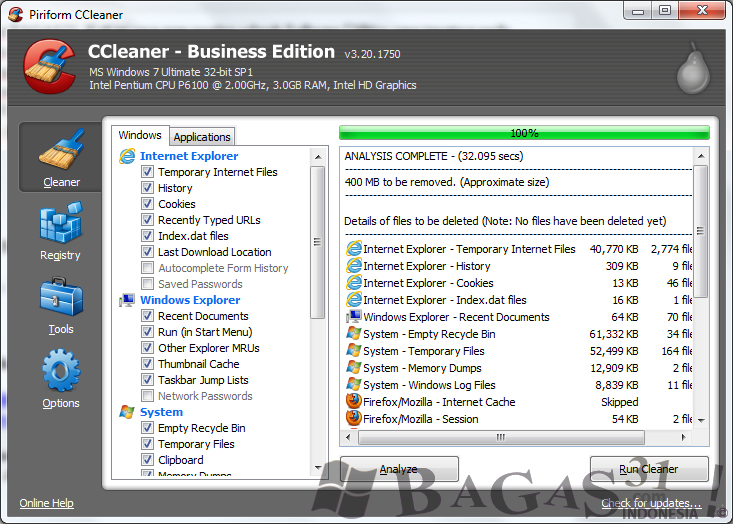
Task: Open the Cleaner section in sidebar
Action: (x=61, y=158)
